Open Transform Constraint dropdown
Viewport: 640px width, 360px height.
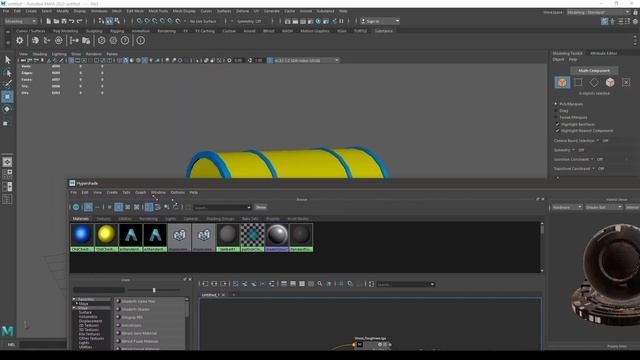tap(593, 169)
